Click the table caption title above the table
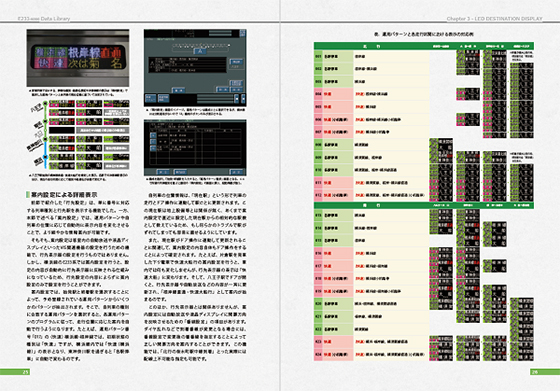 [x=424, y=34]
